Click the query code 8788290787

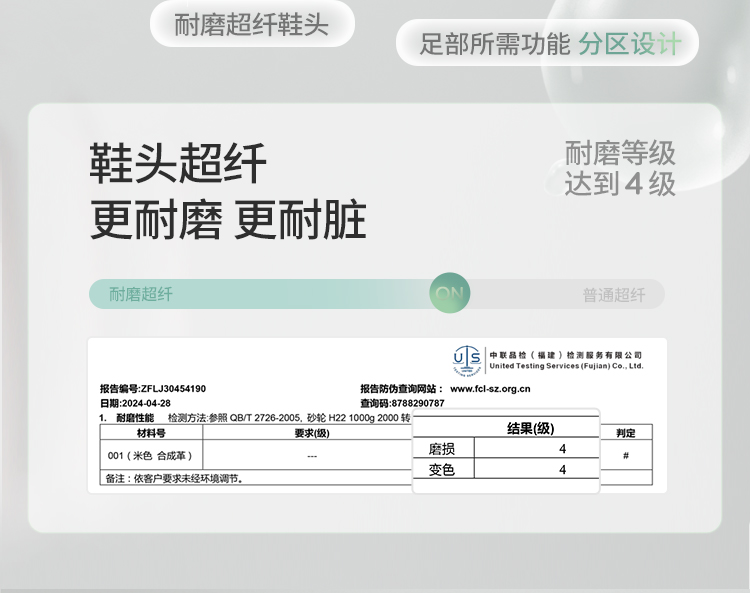pos(418,403)
